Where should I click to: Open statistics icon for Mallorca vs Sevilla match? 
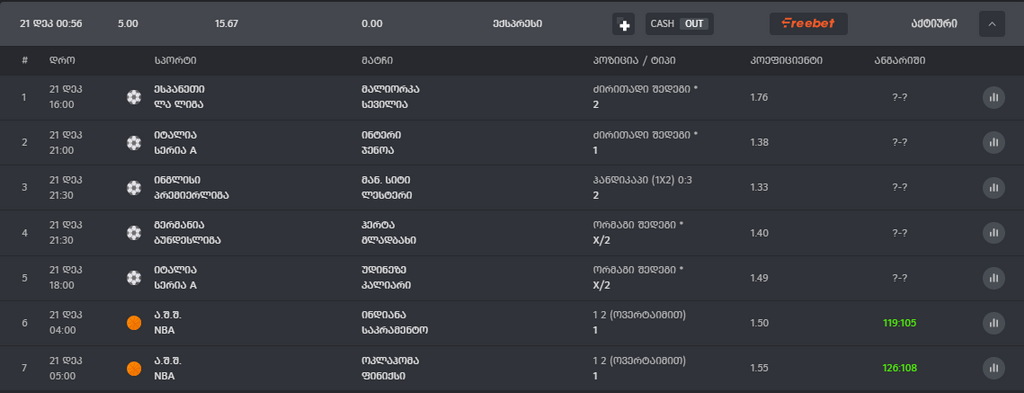point(993,97)
